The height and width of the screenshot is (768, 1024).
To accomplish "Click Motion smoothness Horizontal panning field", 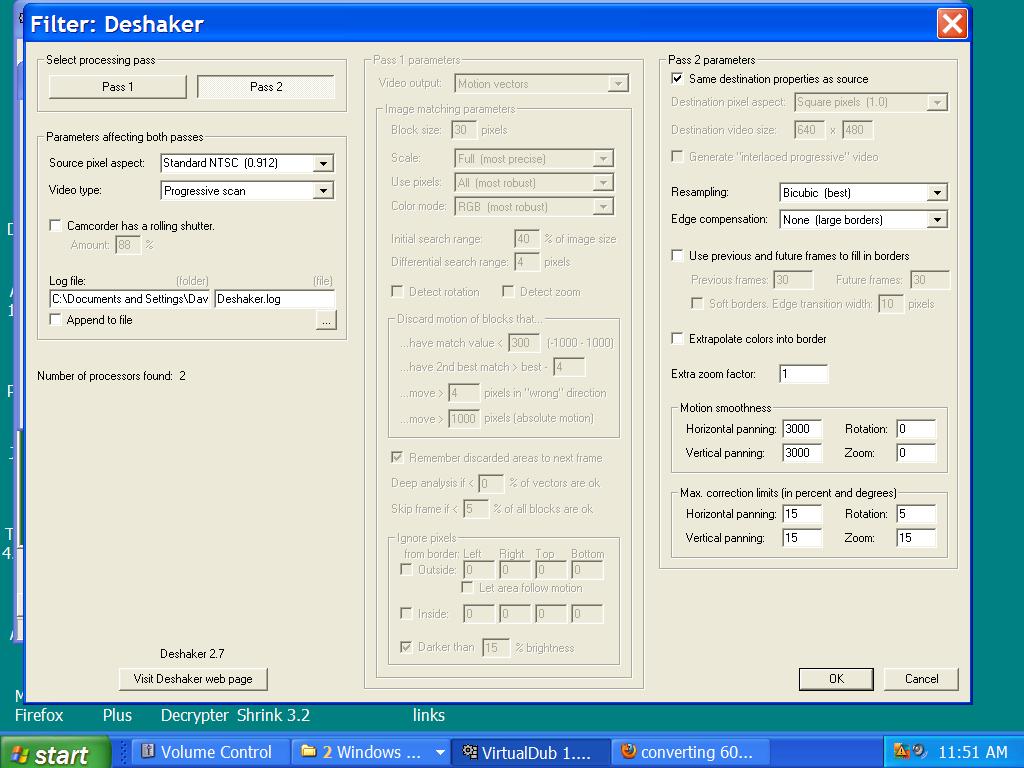I will [x=802, y=429].
